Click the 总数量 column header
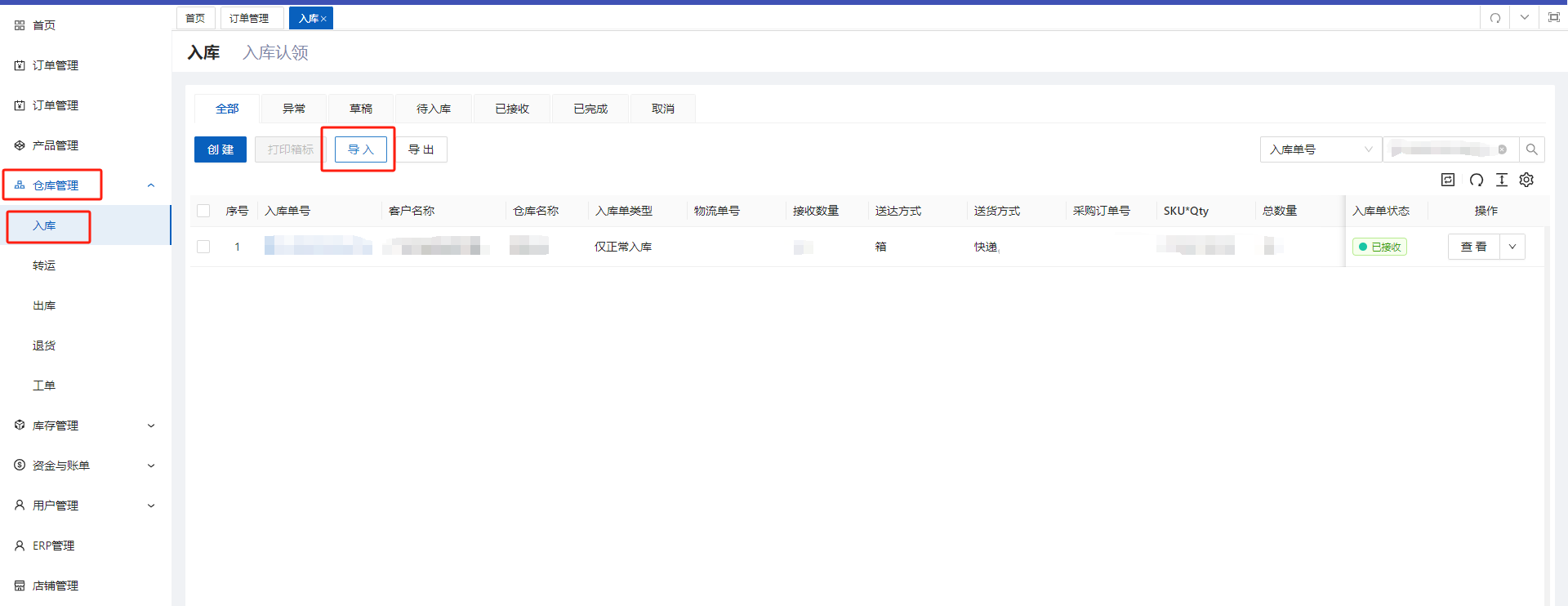The width and height of the screenshot is (1568, 606). click(1280, 211)
